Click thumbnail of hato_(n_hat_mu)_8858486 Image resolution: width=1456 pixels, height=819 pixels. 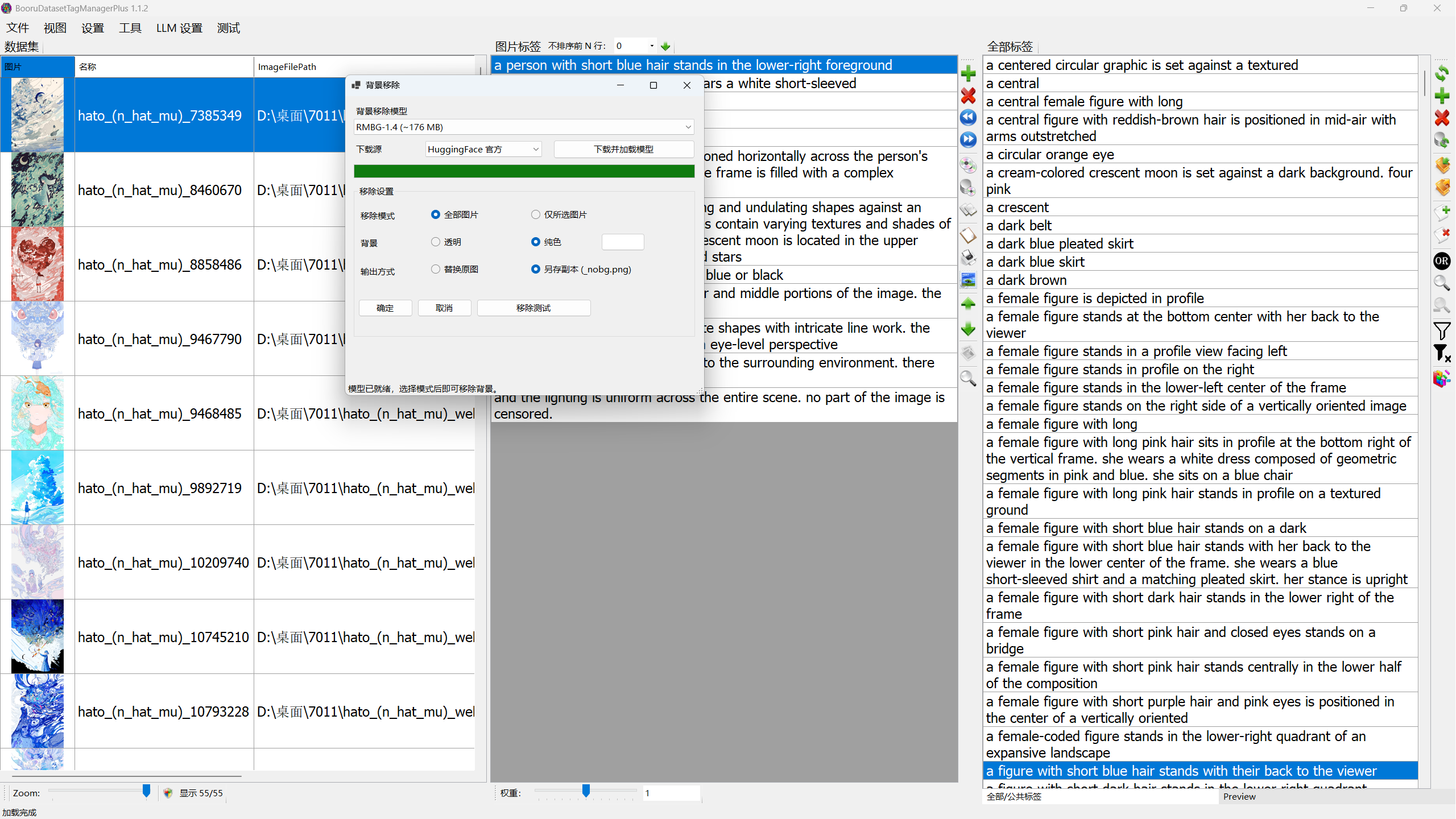[38, 264]
